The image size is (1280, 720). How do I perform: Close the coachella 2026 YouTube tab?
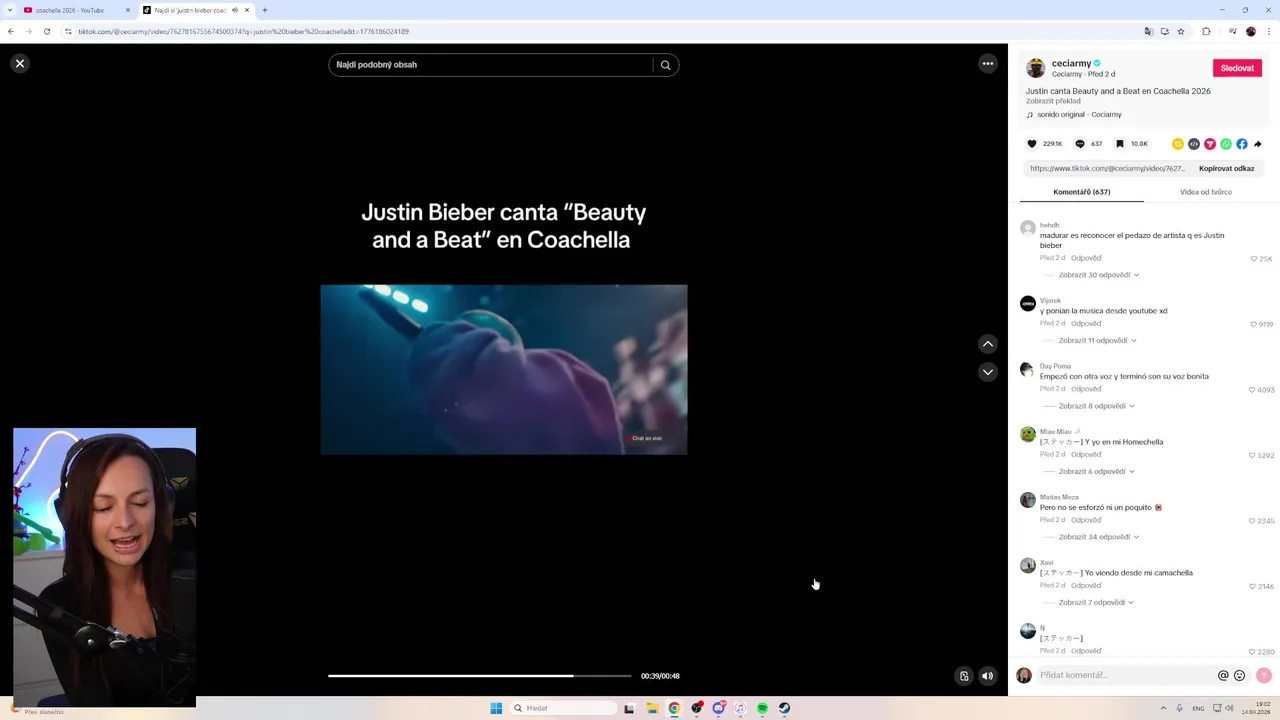click(128, 10)
